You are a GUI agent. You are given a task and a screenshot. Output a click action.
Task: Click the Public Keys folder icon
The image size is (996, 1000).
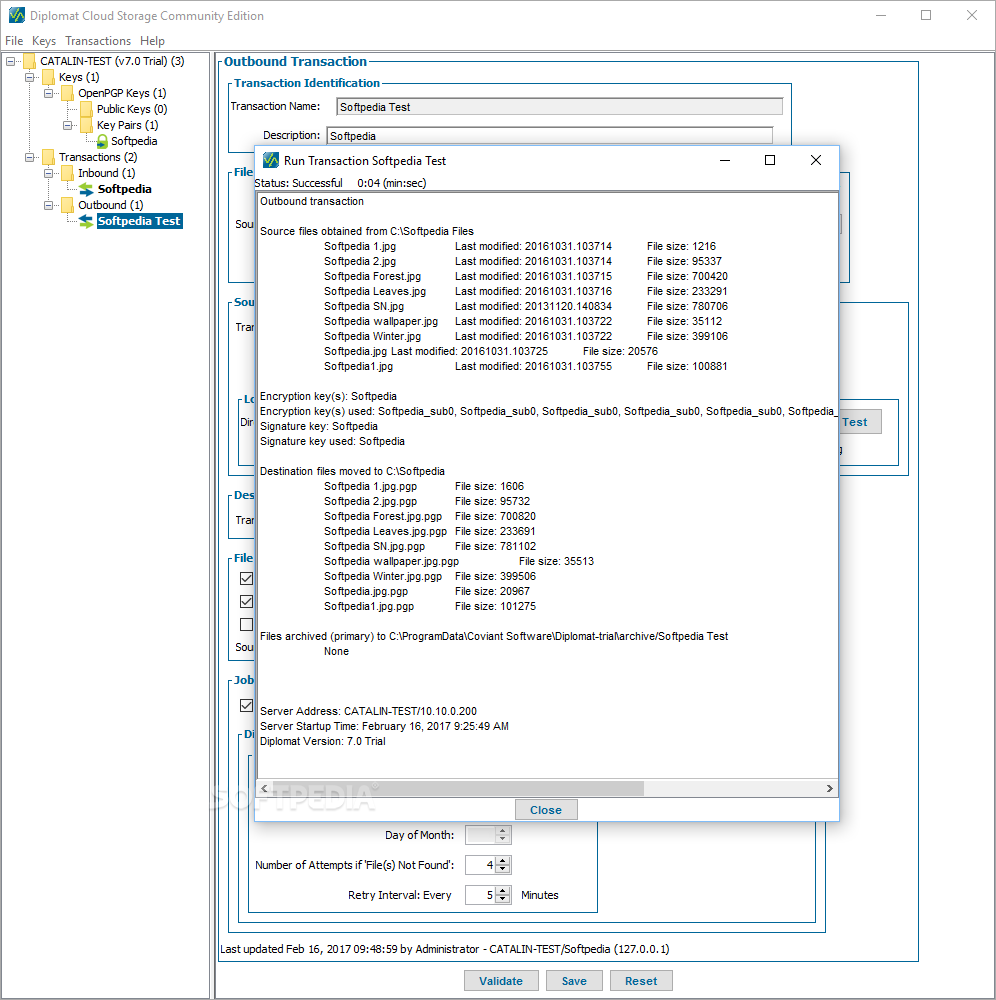tap(87, 109)
